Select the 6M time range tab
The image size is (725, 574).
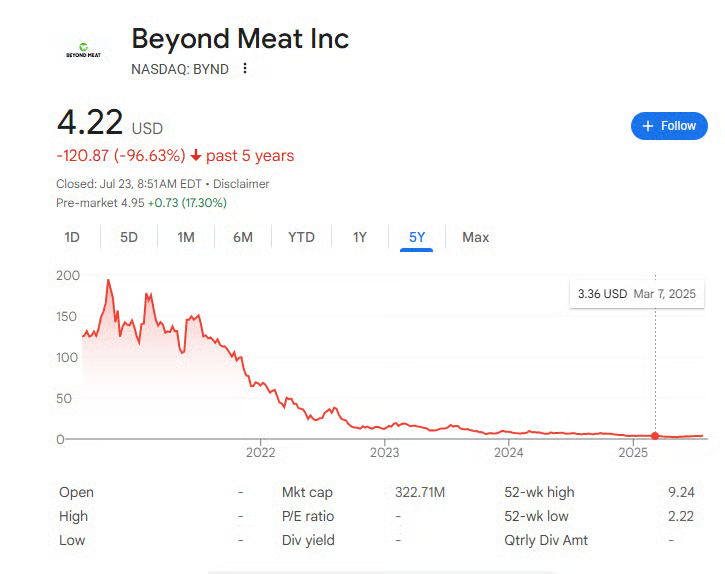(x=243, y=237)
